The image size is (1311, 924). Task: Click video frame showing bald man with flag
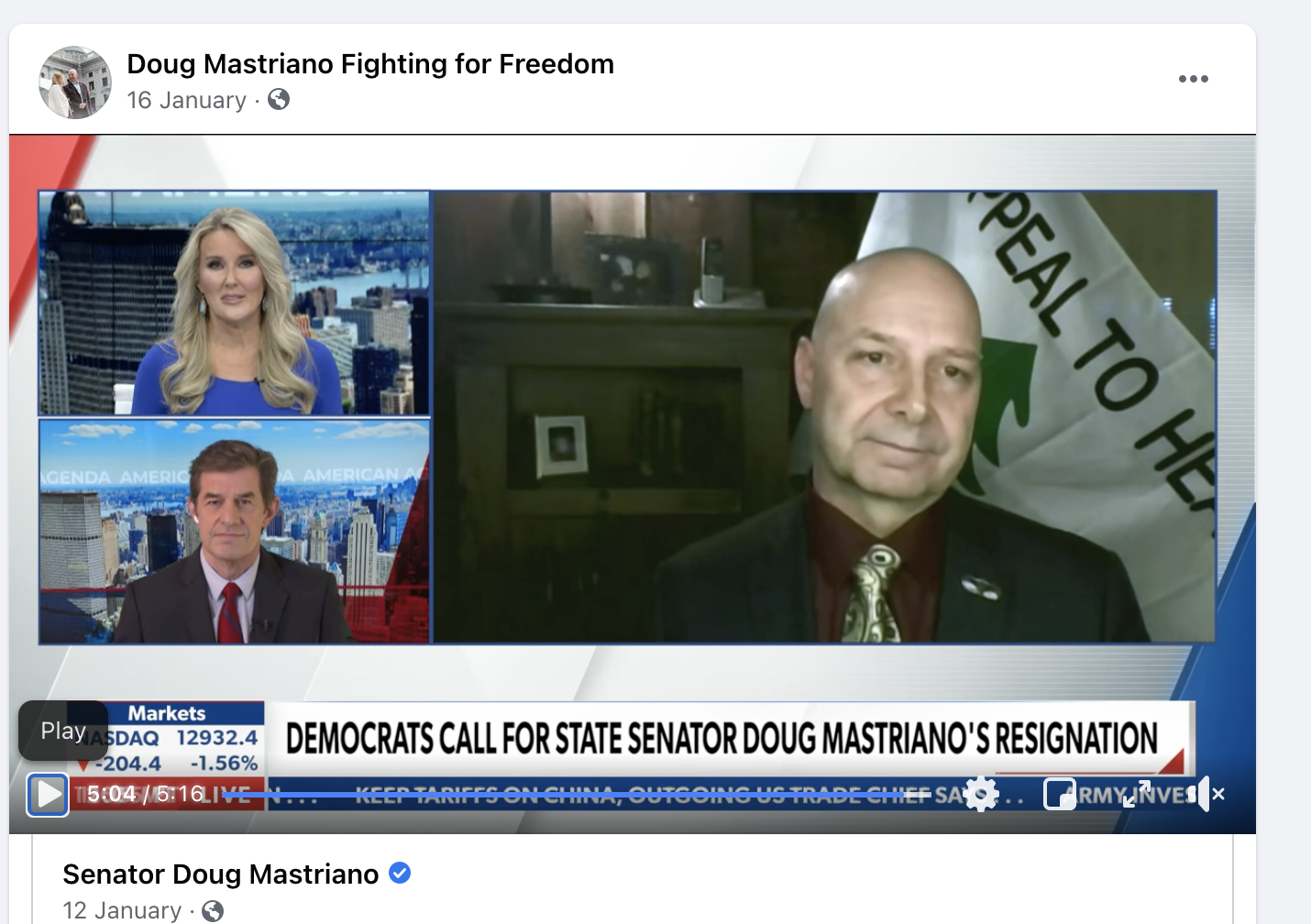coord(825,417)
